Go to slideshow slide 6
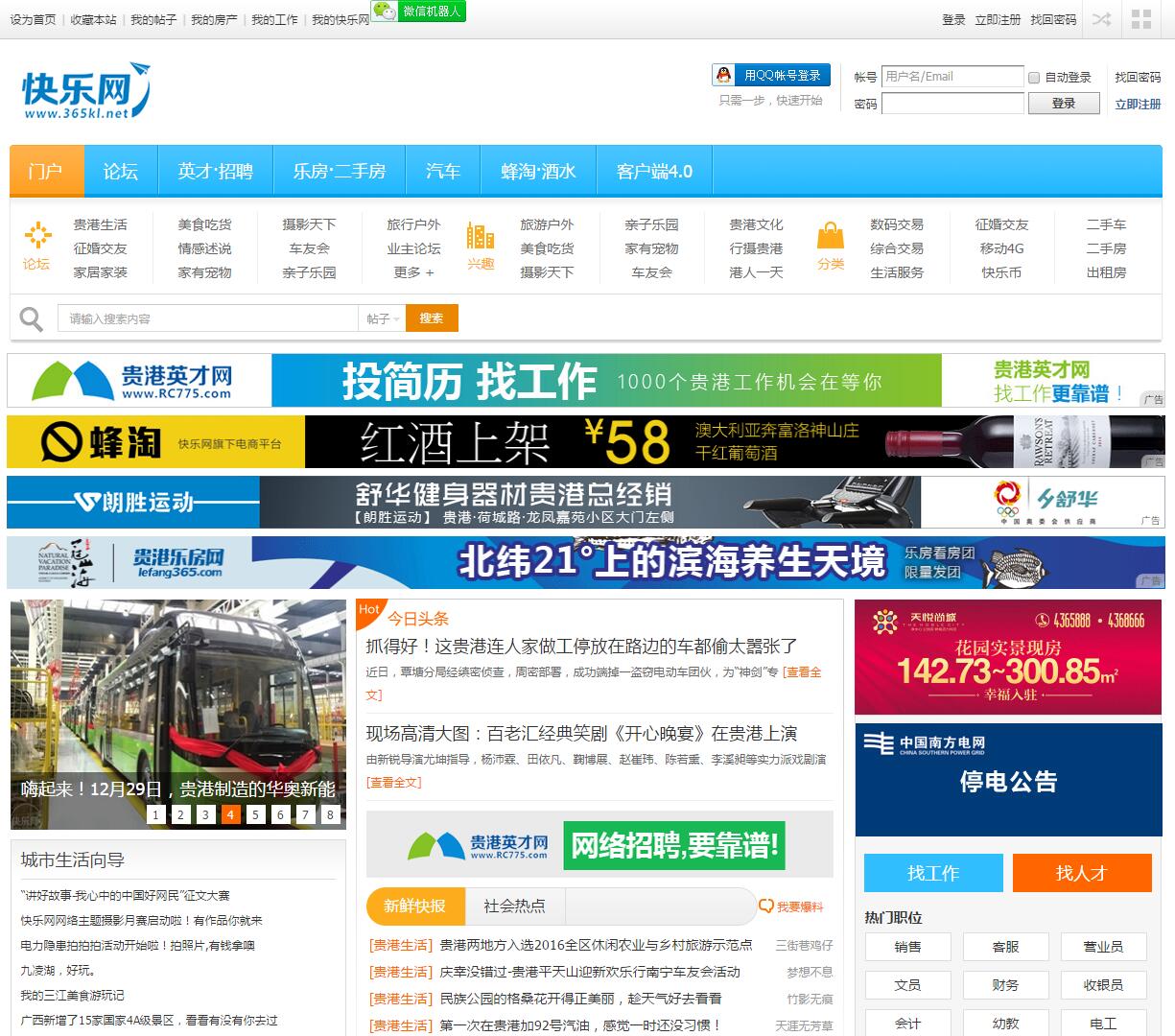The height and width of the screenshot is (1036, 1175). pyautogui.click(x=280, y=814)
